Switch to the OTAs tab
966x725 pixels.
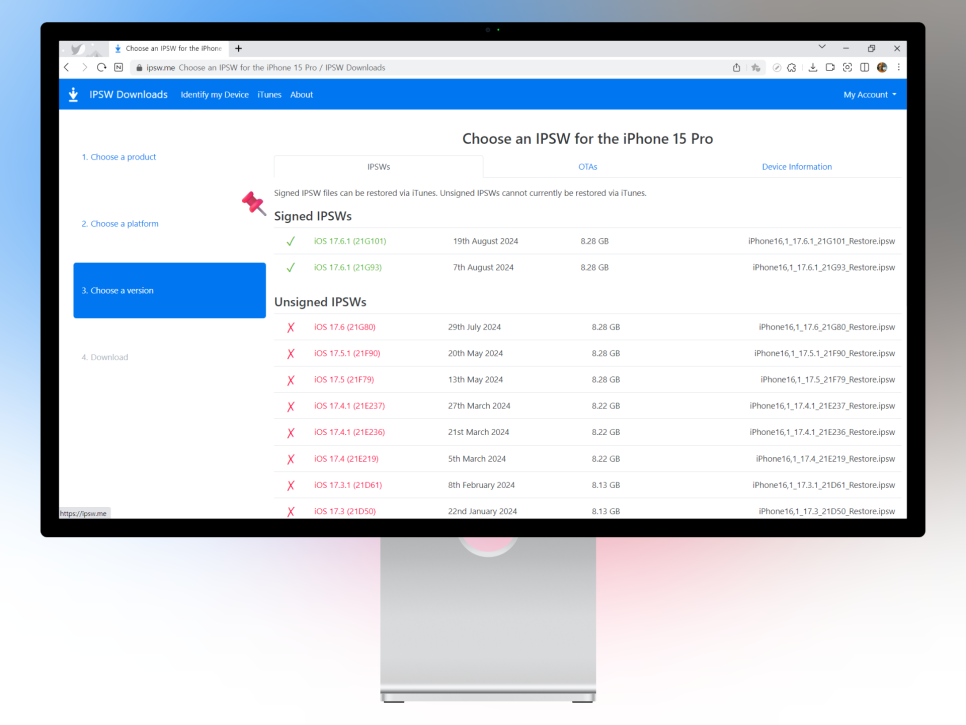(587, 167)
